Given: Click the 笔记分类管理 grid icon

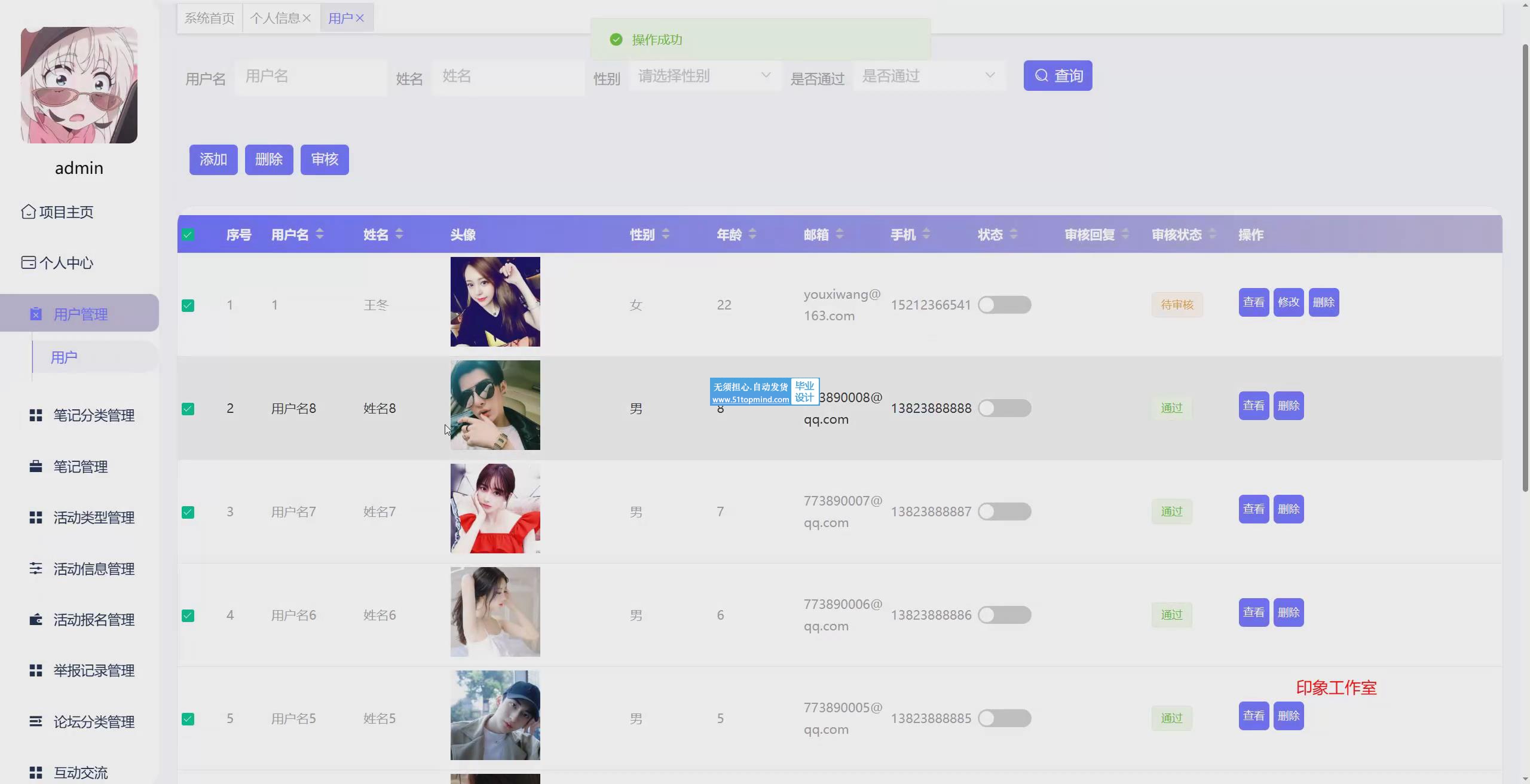Looking at the screenshot, I should (x=36, y=415).
